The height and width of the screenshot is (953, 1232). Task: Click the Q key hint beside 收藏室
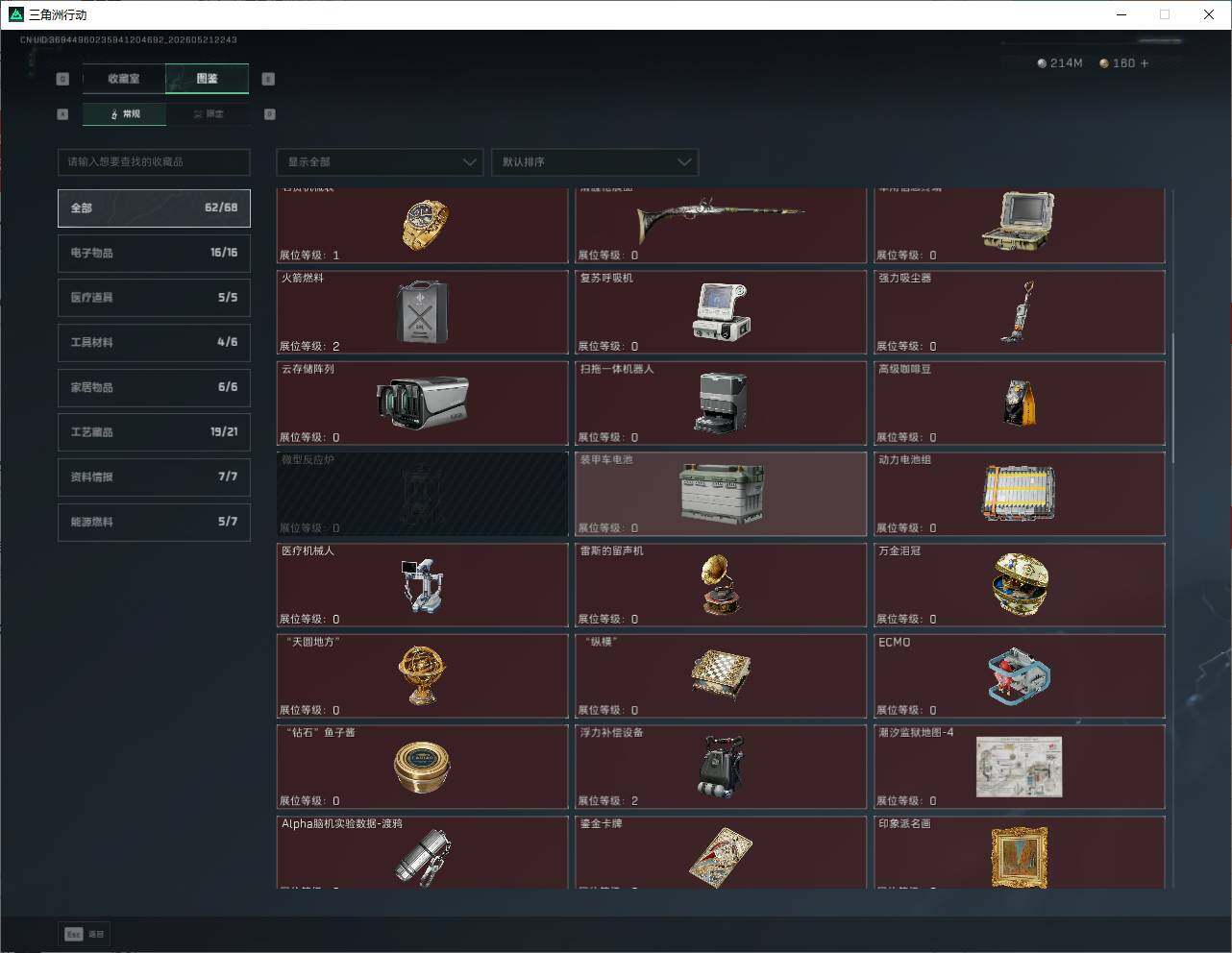coord(62,79)
